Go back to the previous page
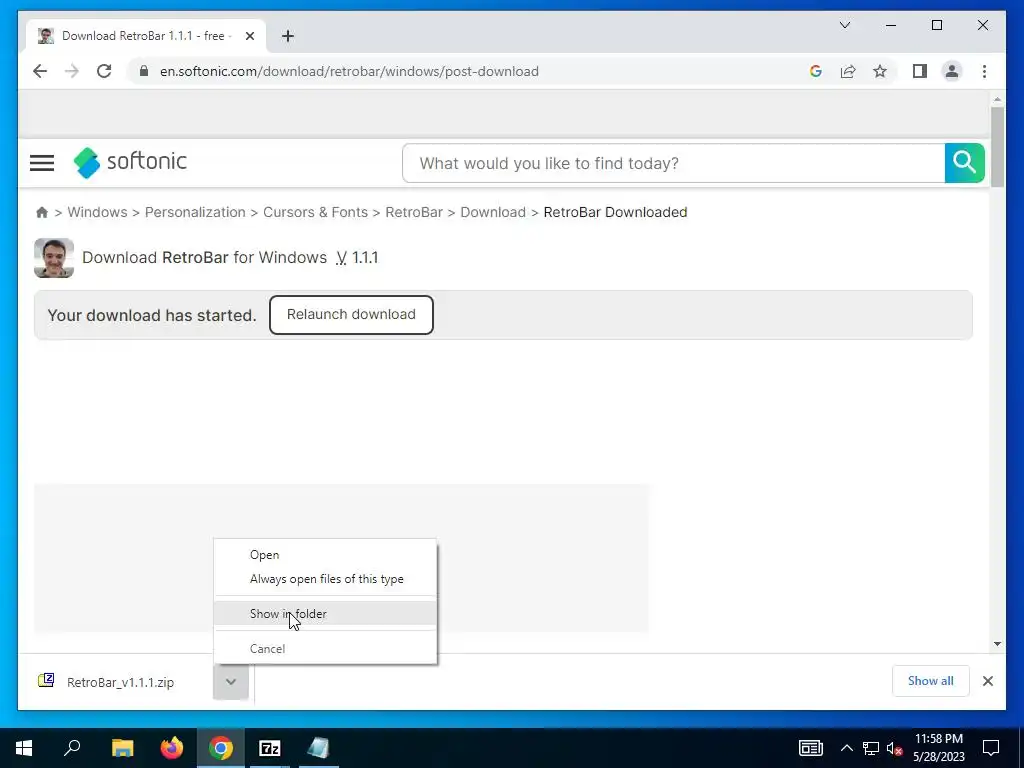The width and height of the screenshot is (1024, 768). click(40, 71)
